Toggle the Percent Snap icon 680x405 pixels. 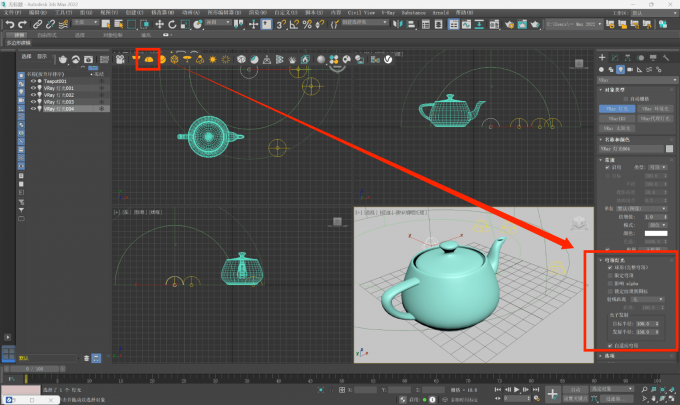pyautogui.click(x=307, y=24)
